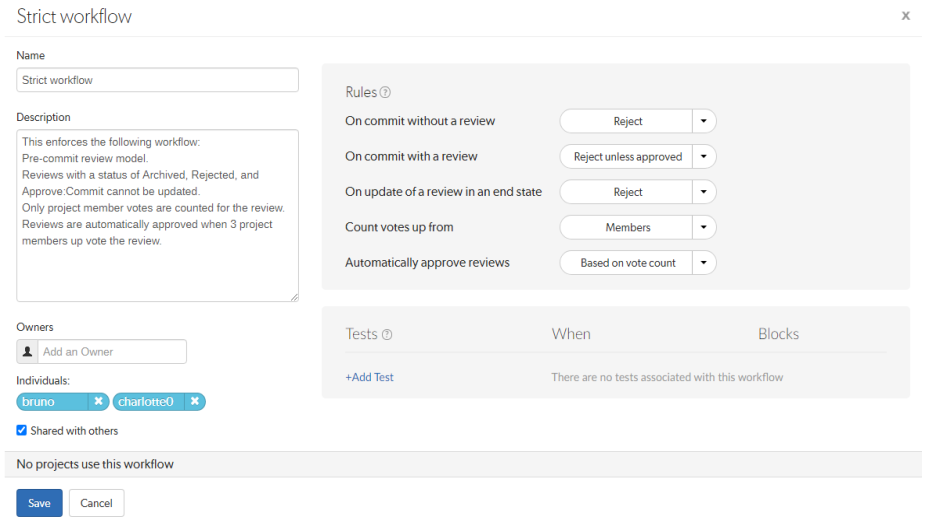
Task: Click the user icon beside Add an Owner
Action: point(27,351)
